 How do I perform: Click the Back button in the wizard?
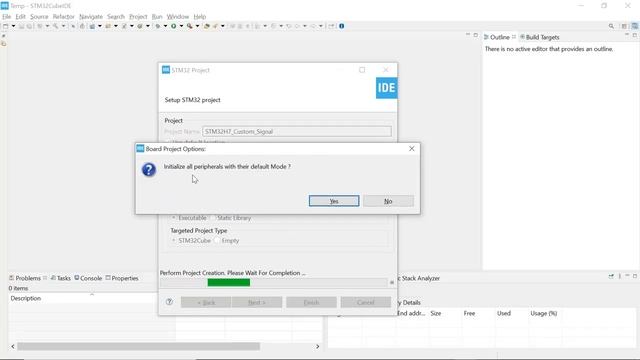[x=206, y=302]
